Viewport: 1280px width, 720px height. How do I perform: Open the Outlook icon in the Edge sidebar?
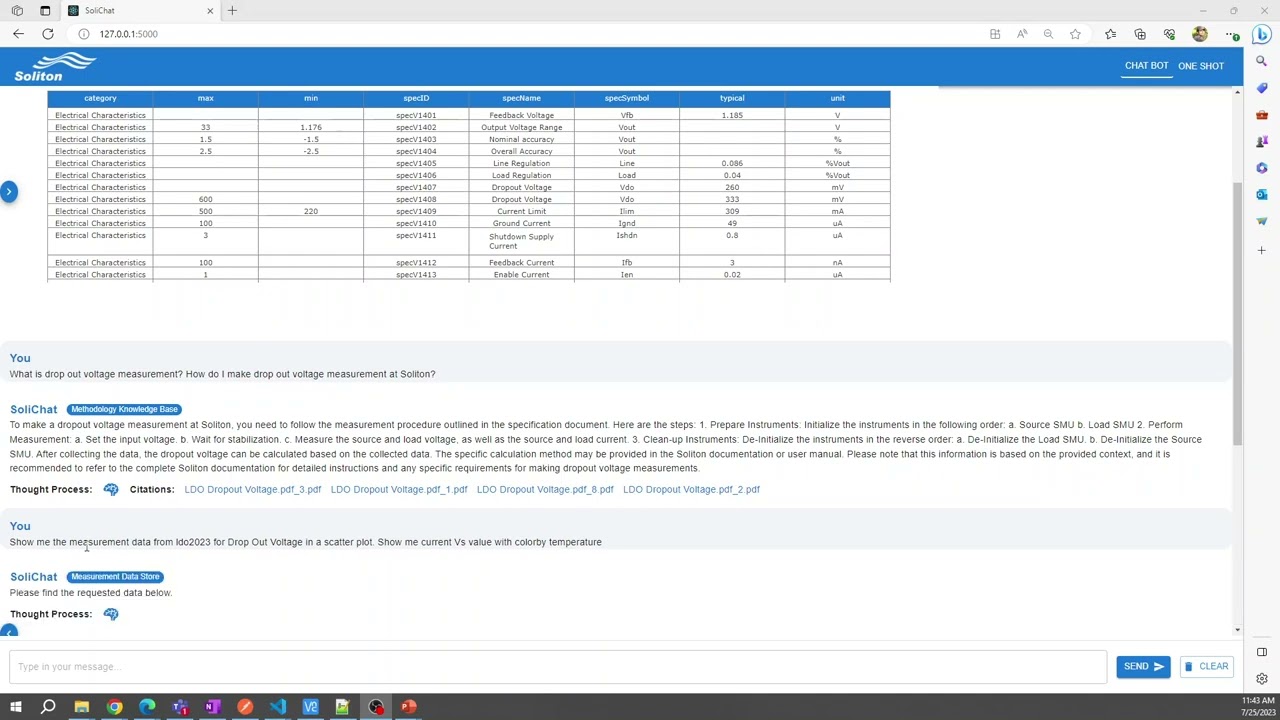pyautogui.click(x=1262, y=195)
